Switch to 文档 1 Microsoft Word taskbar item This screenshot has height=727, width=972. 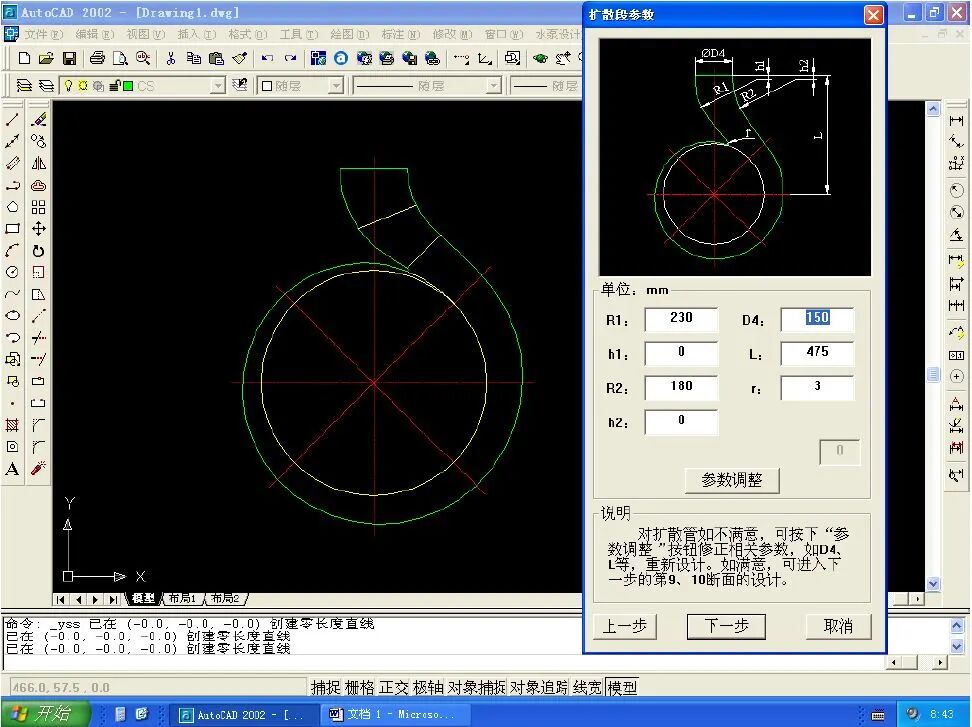pyautogui.click(x=396, y=715)
